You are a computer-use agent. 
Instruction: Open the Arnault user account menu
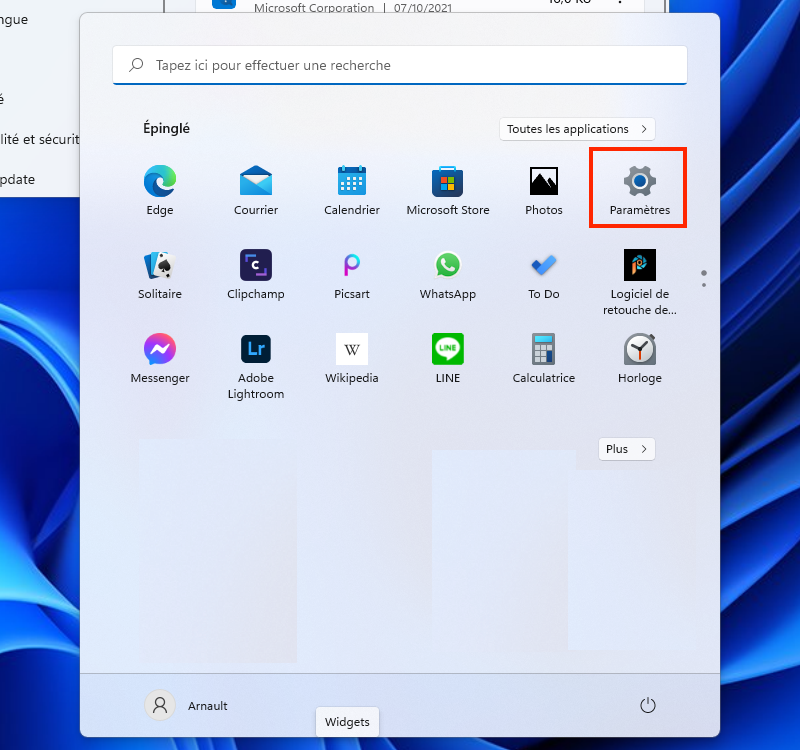187,705
